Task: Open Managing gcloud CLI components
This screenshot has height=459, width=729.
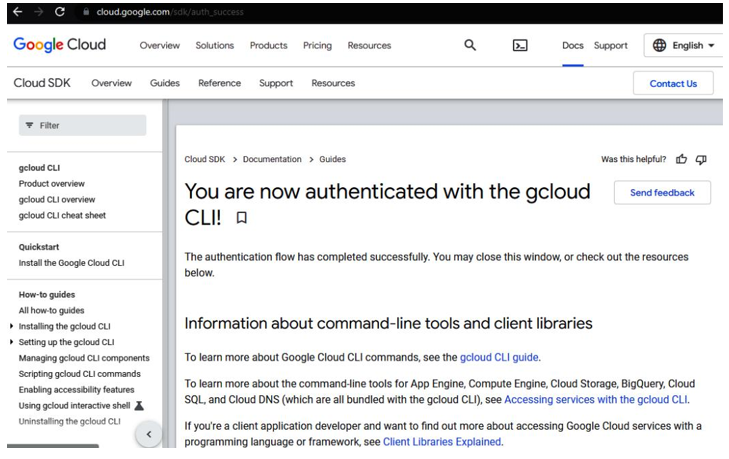Action: (84, 358)
